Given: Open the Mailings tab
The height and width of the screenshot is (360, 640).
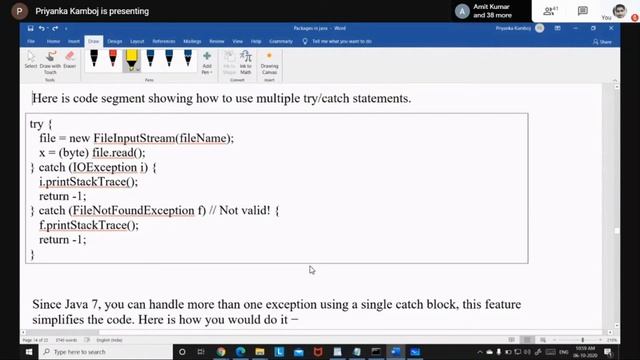Looking at the screenshot, I should (x=192, y=41).
